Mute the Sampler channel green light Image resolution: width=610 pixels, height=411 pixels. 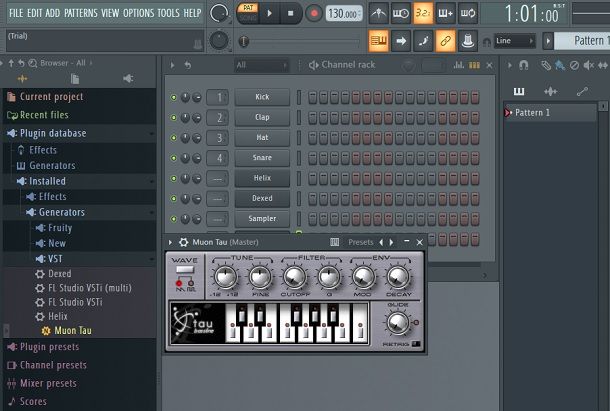174,219
